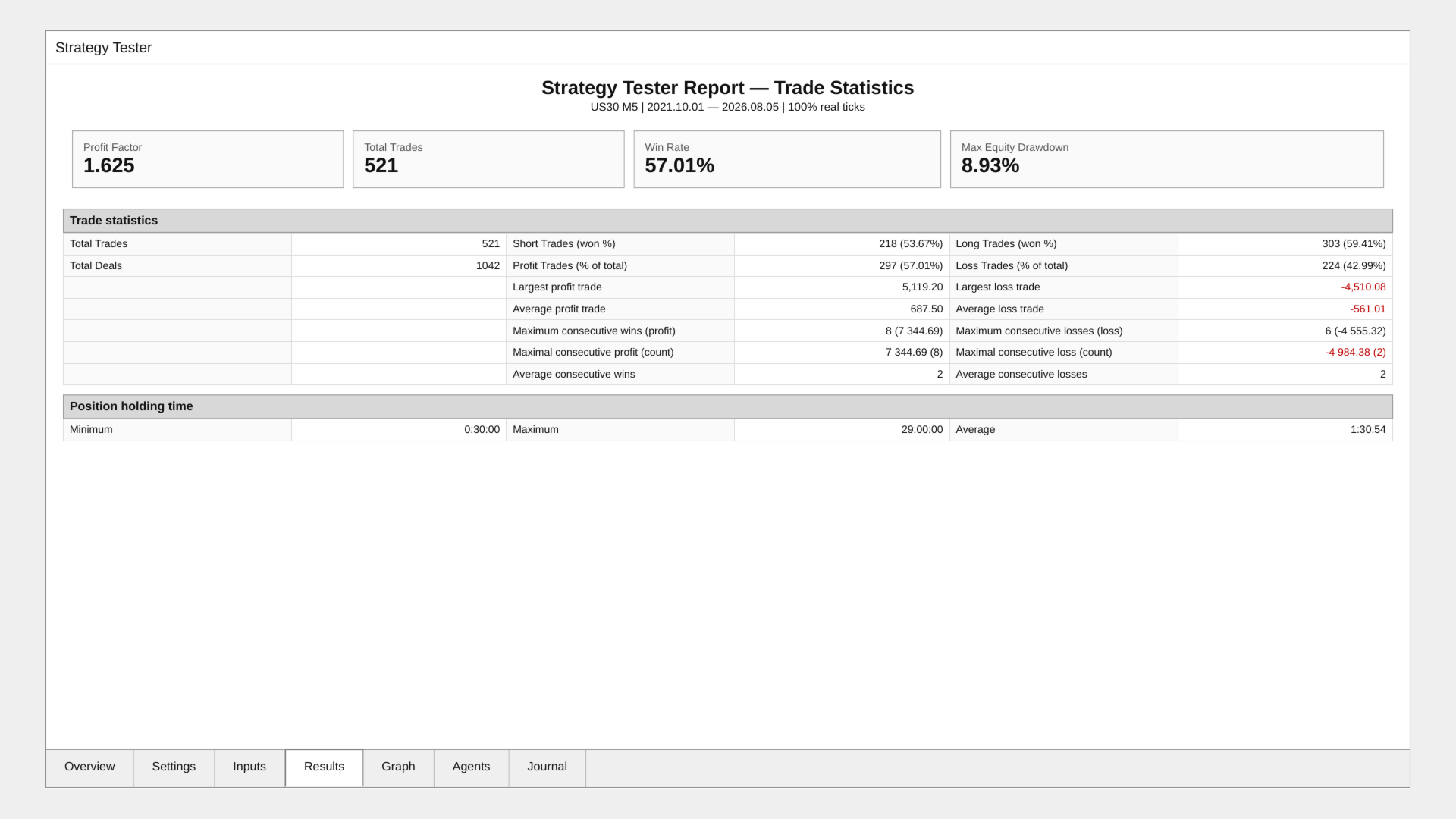The height and width of the screenshot is (819, 1456).
Task: Select the Loss Trades value 224 (42.99%)
Action: (x=1354, y=265)
